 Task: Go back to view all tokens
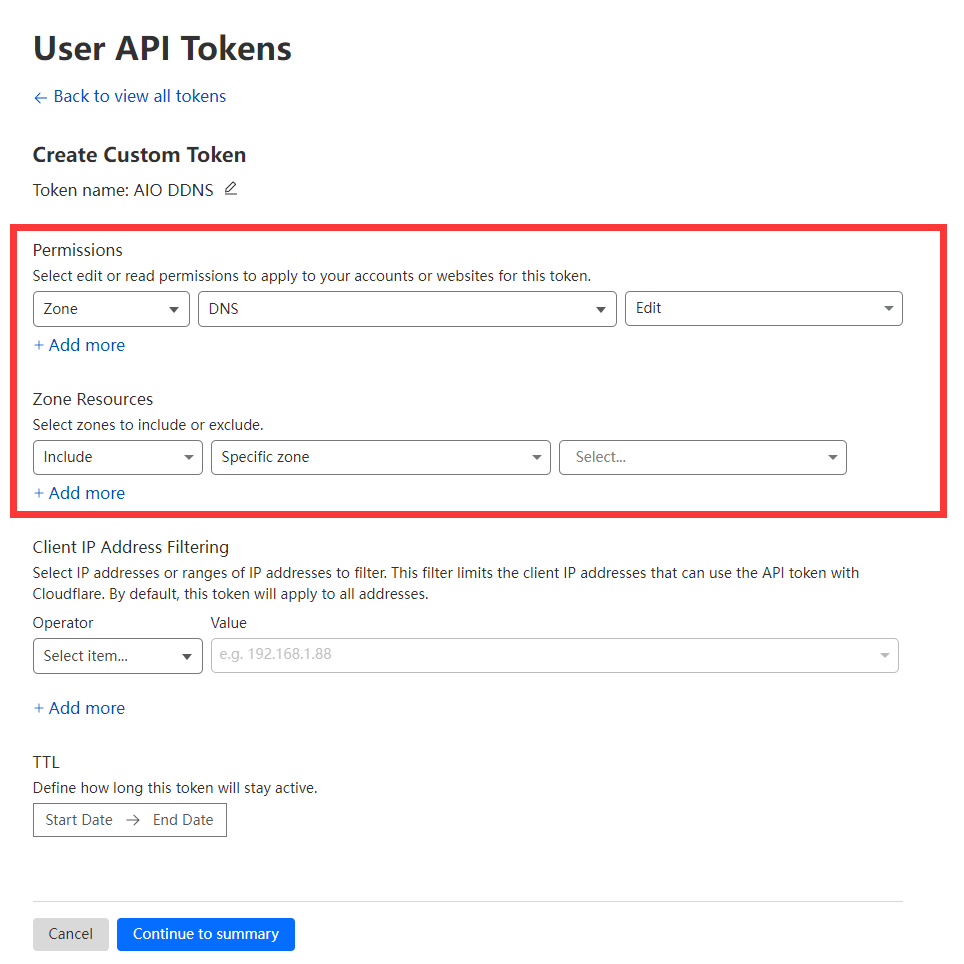[x=139, y=96]
